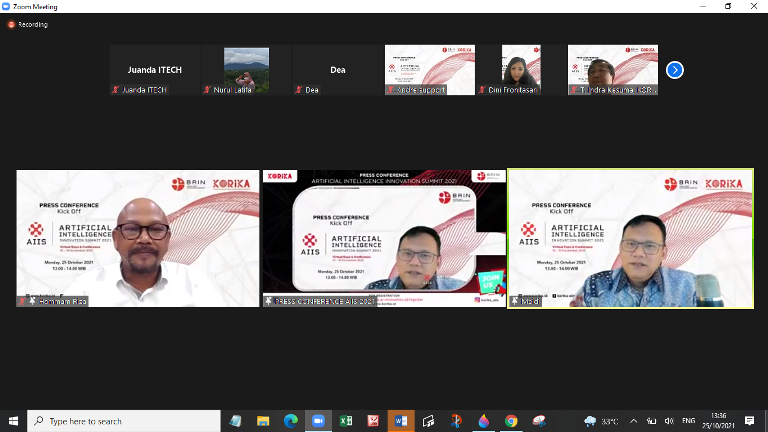Open Microsoft Edge from taskbar

pyautogui.click(x=291, y=421)
